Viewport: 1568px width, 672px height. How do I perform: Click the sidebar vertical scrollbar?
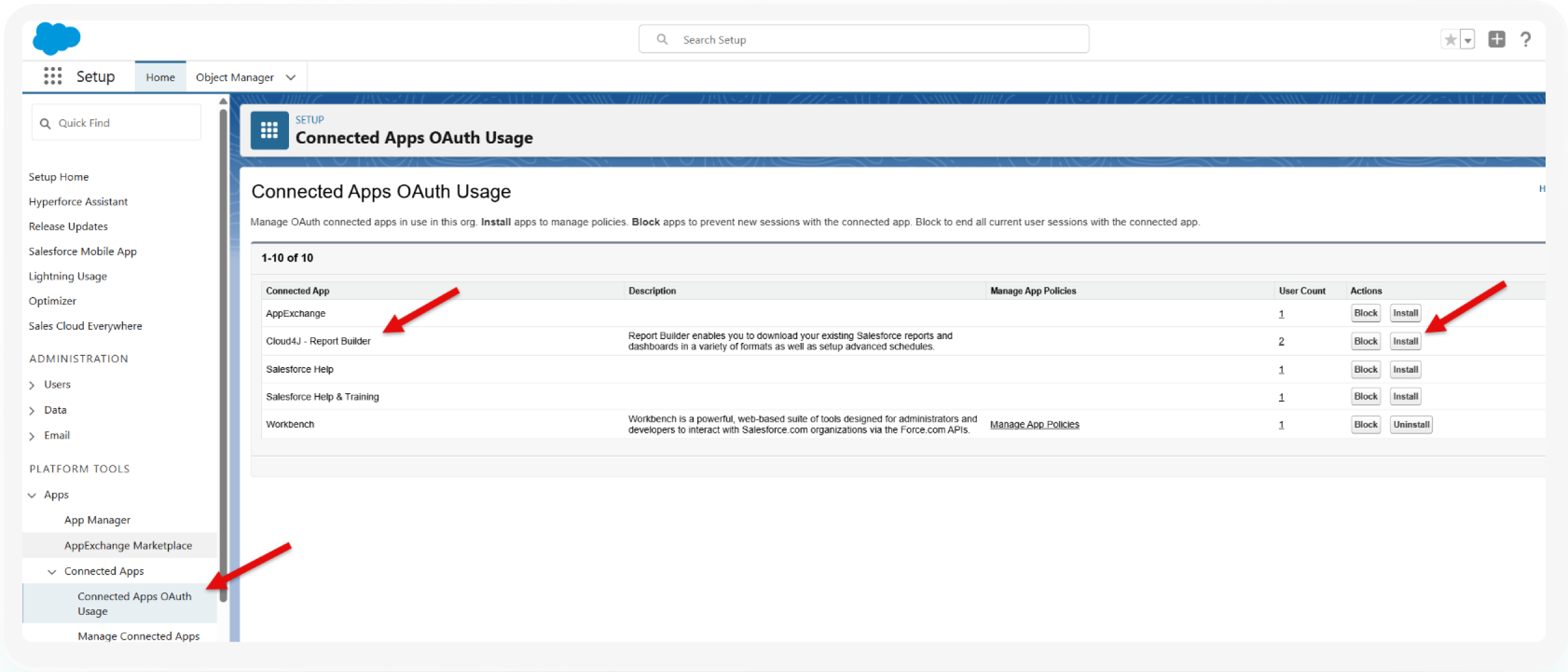tap(223, 356)
